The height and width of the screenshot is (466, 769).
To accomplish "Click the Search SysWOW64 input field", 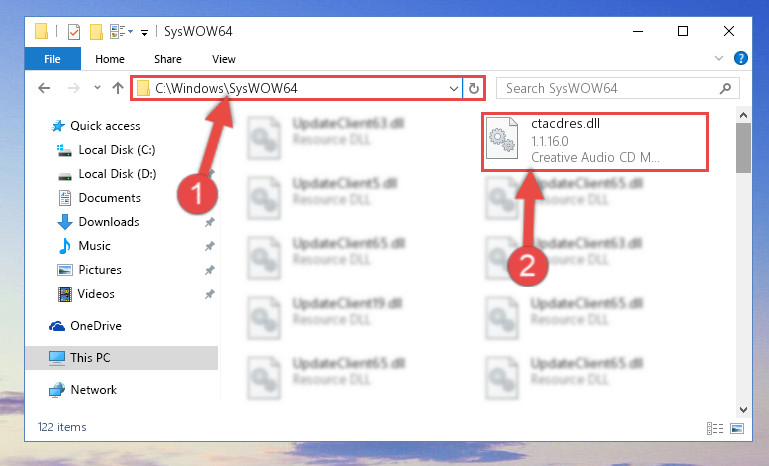I will pyautogui.click(x=608, y=88).
